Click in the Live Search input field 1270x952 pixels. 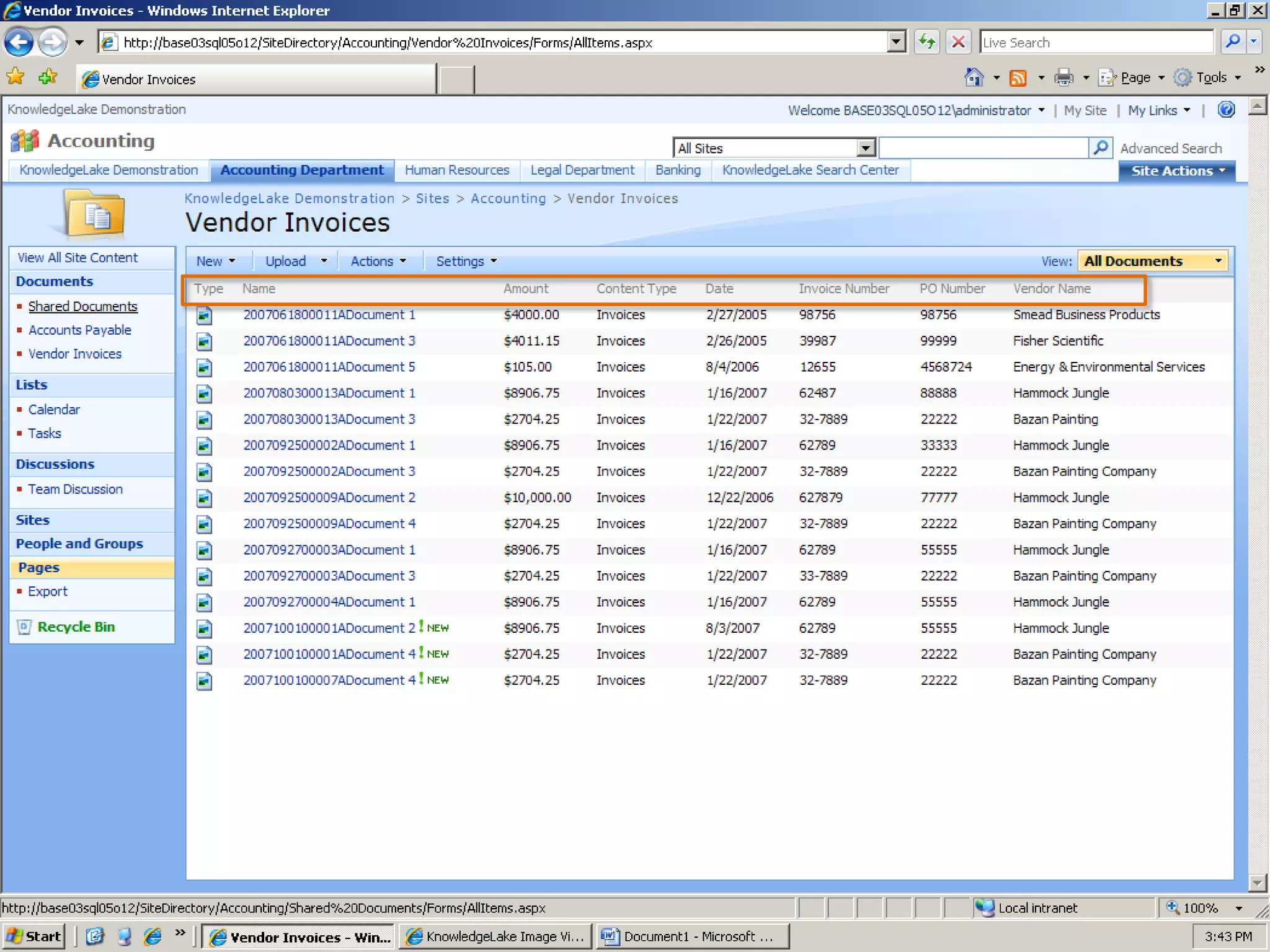(1095, 42)
